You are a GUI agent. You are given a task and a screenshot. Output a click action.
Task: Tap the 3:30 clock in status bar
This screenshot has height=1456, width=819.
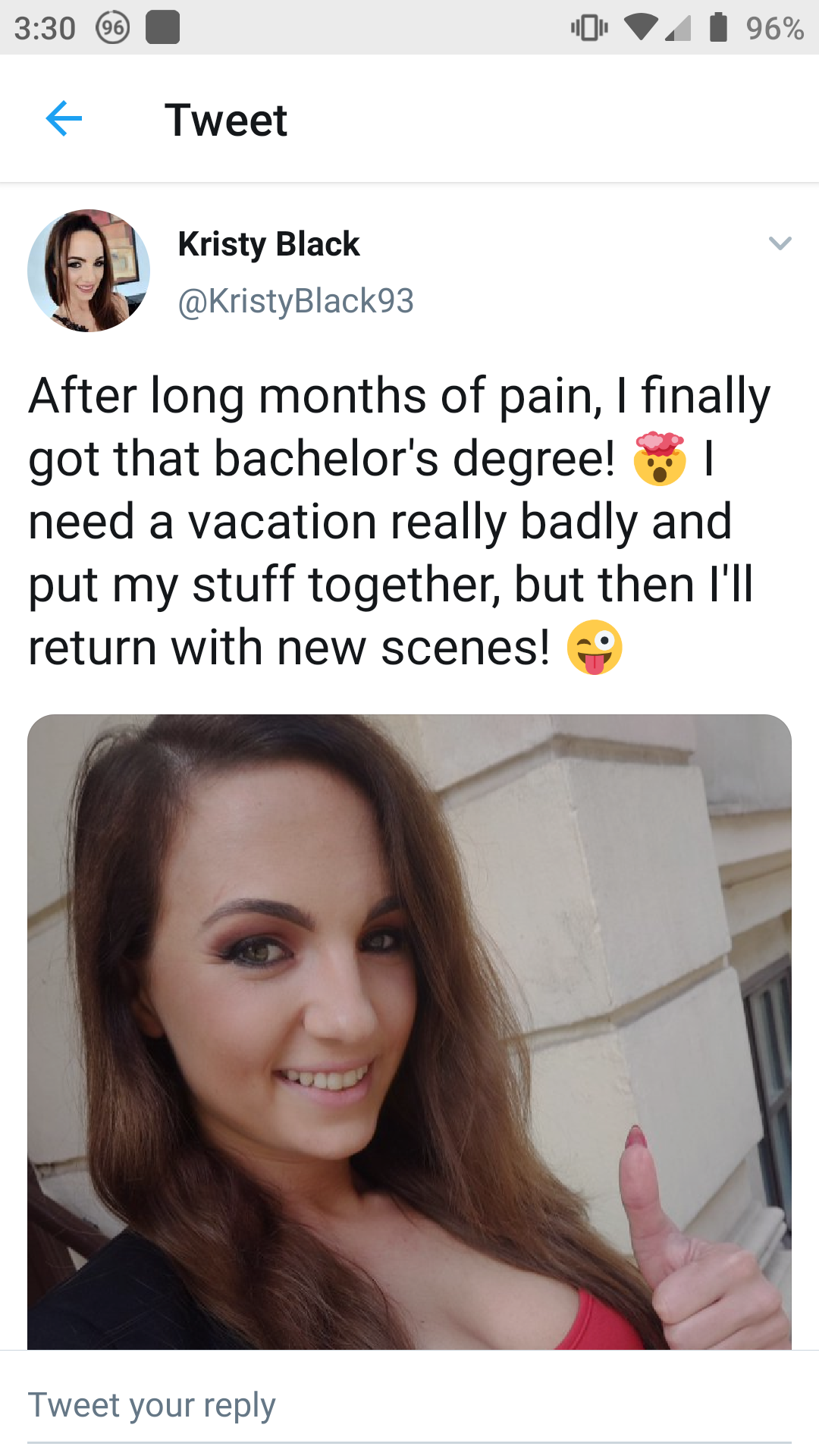point(45,28)
